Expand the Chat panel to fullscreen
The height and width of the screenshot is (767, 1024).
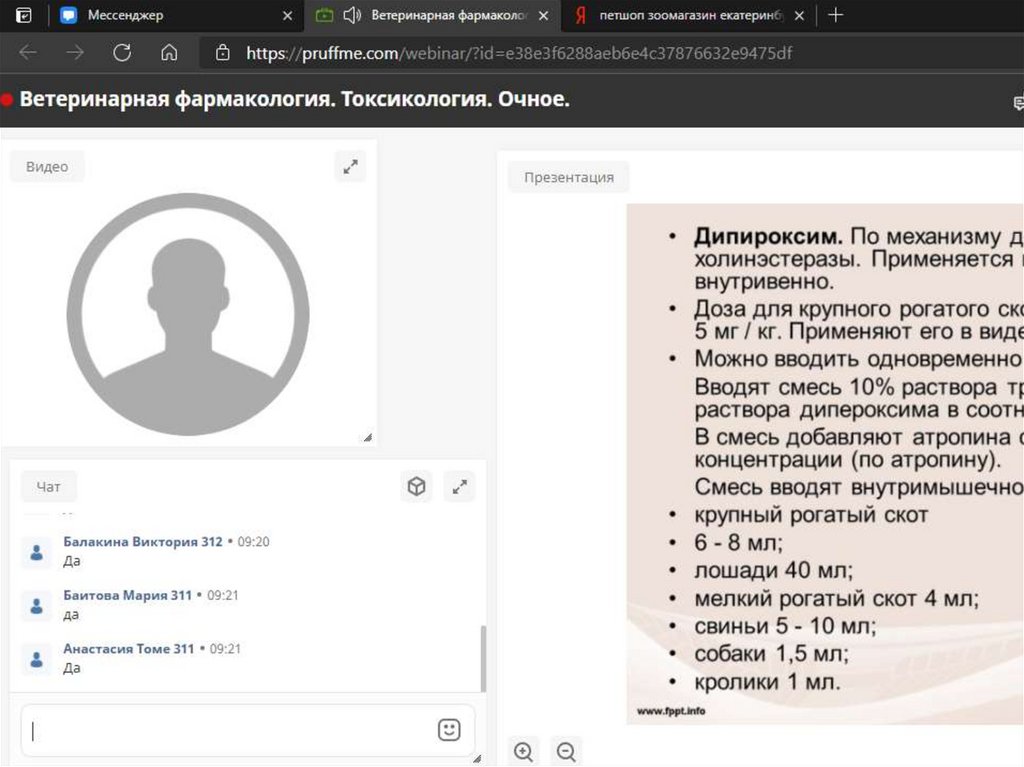point(459,487)
